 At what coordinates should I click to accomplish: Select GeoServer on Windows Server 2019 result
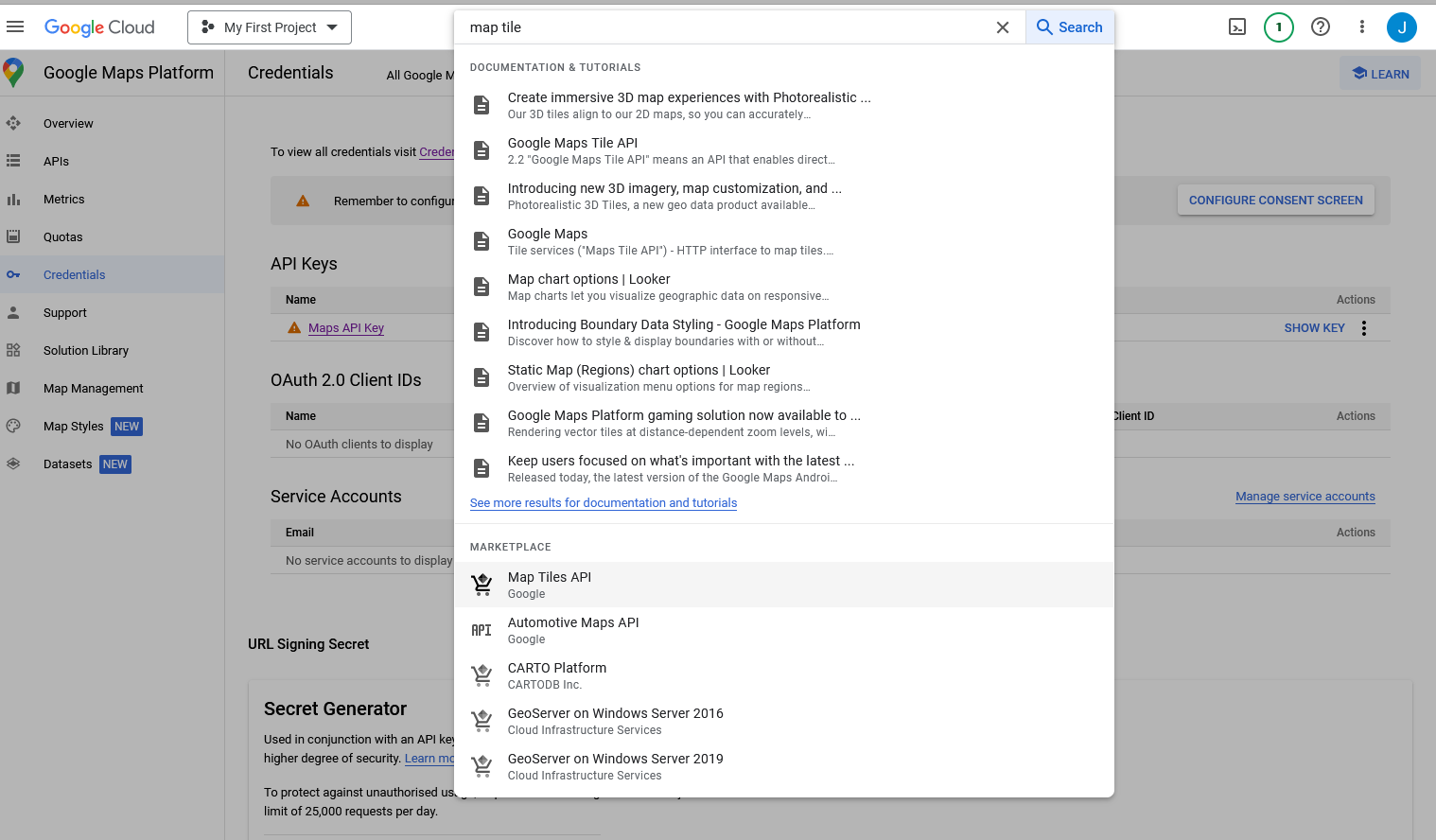tap(784, 766)
